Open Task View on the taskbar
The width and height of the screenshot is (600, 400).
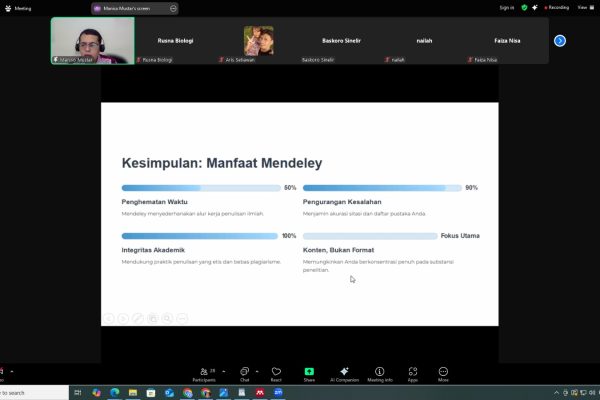[78, 392]
